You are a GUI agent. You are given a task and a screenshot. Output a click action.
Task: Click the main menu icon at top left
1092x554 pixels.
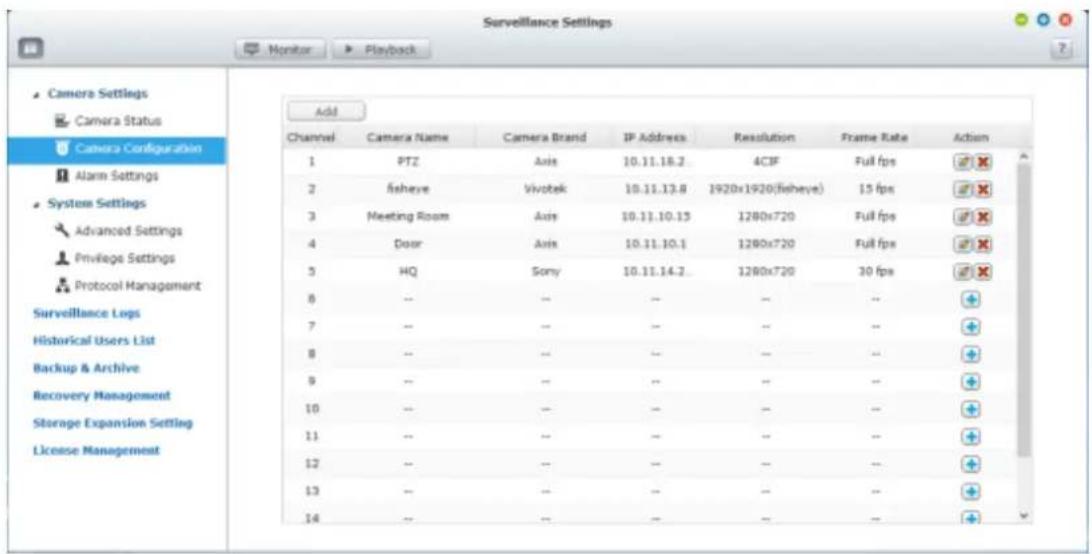coord(31,49)
